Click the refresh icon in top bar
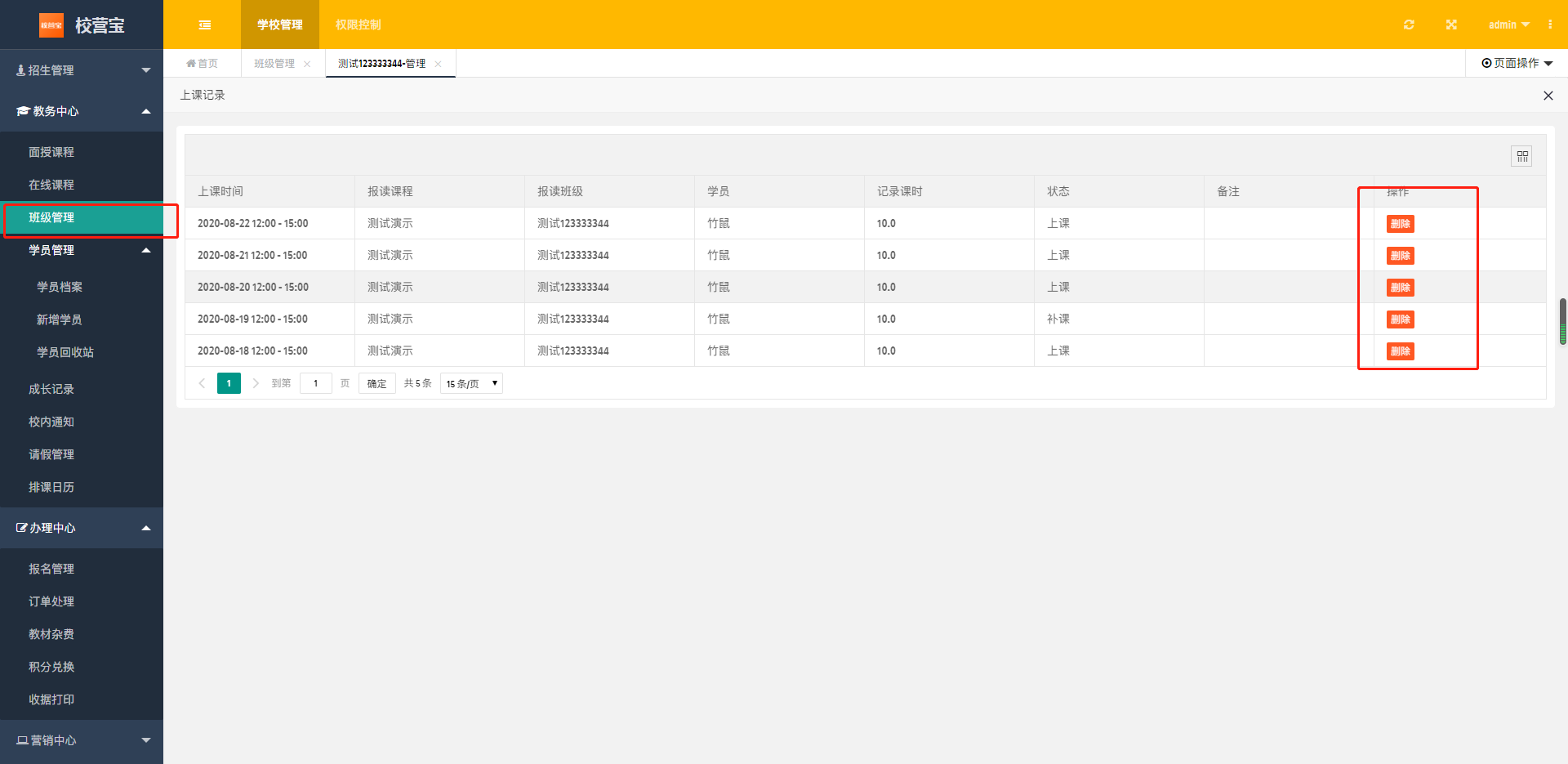The width and height of the screenshot is (1568, 764). (x=1409, y=25)
